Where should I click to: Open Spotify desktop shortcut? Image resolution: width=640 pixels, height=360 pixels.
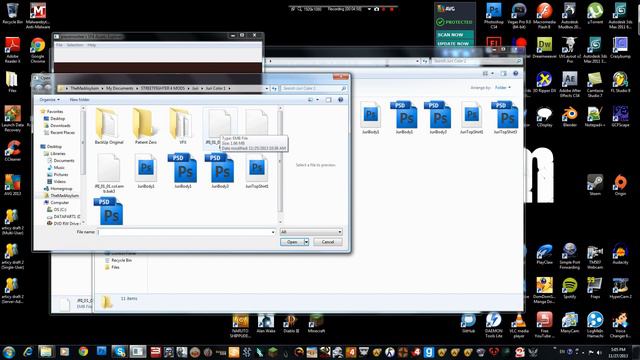569,288
